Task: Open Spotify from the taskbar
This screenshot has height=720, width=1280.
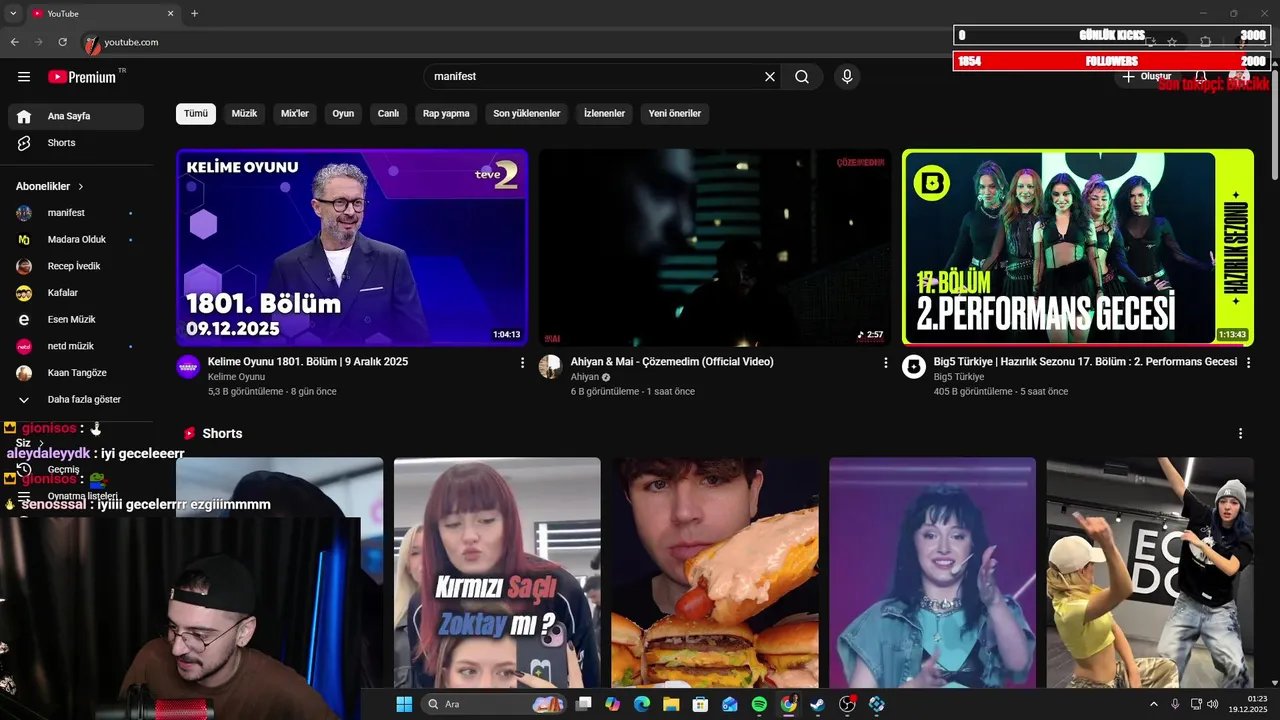Action: [x=759, y=704]
